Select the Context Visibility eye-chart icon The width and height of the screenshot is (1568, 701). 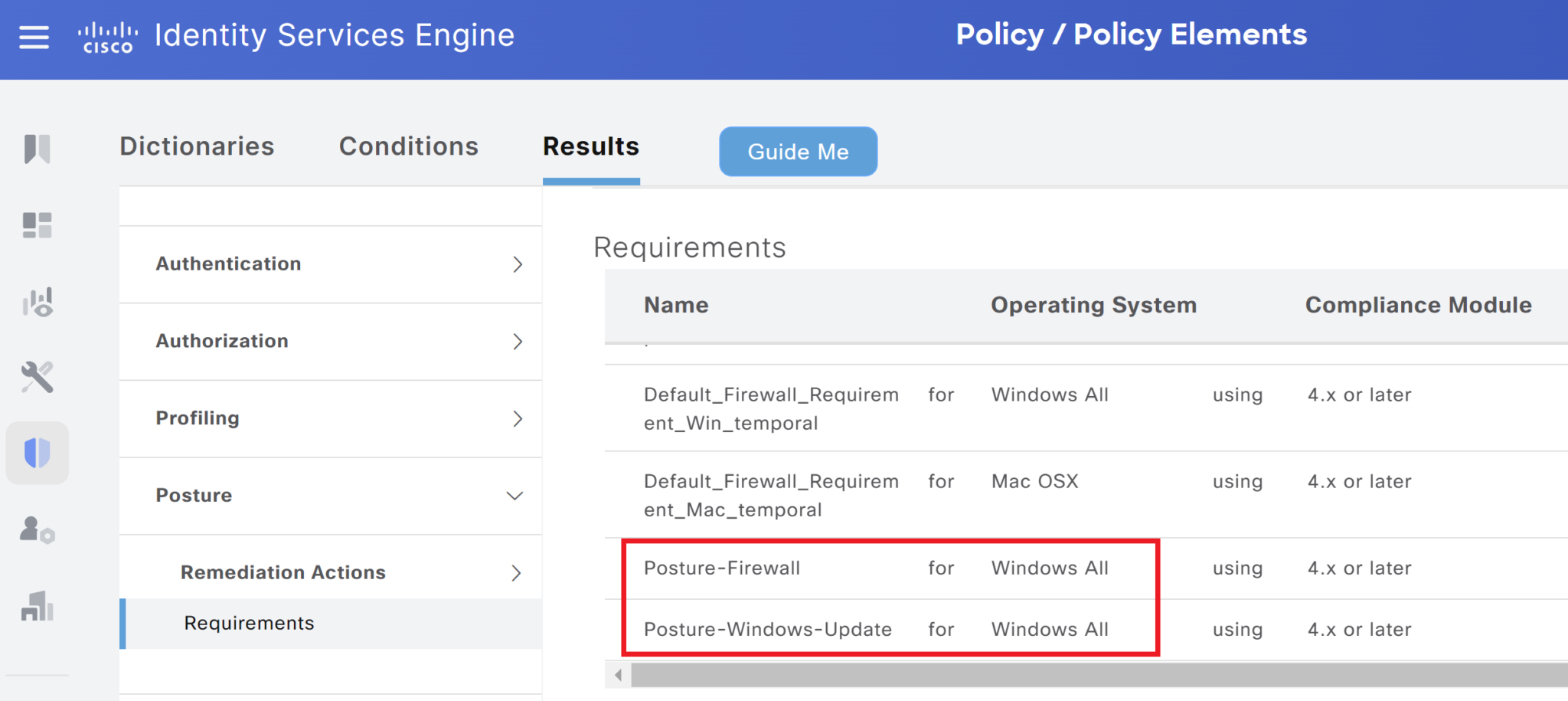38,302
